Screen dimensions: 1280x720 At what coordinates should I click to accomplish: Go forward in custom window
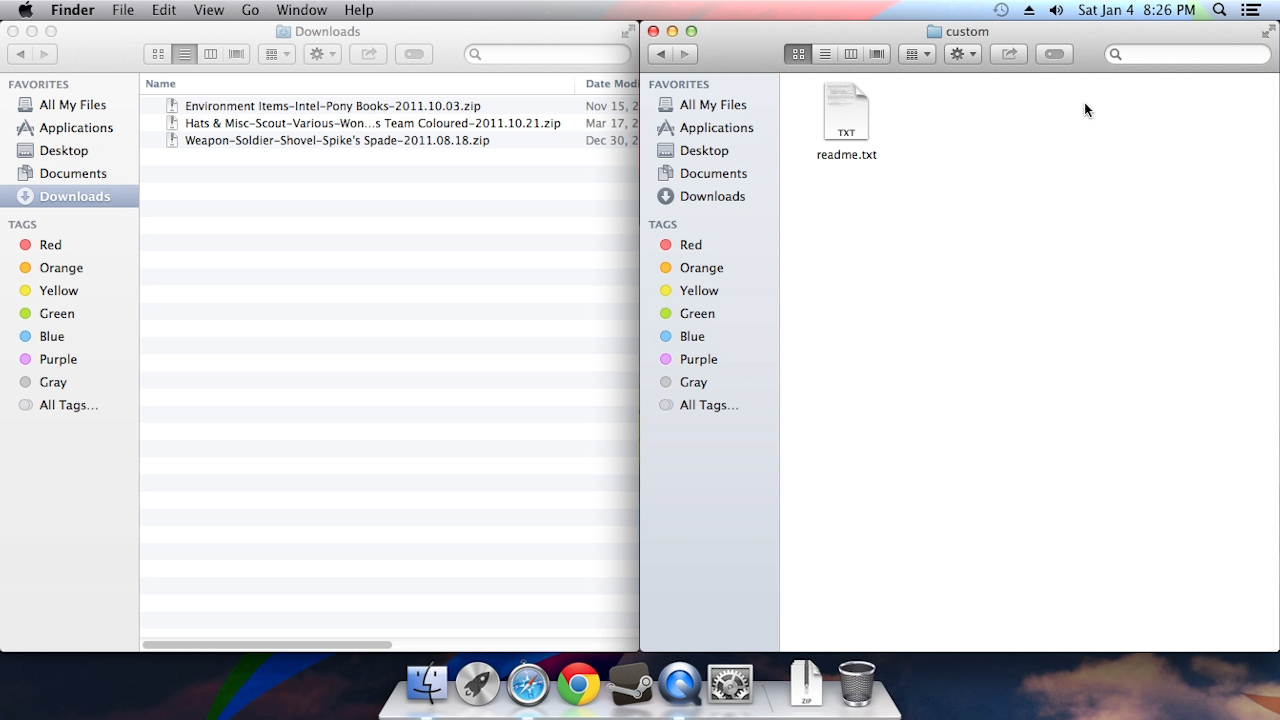685,54
